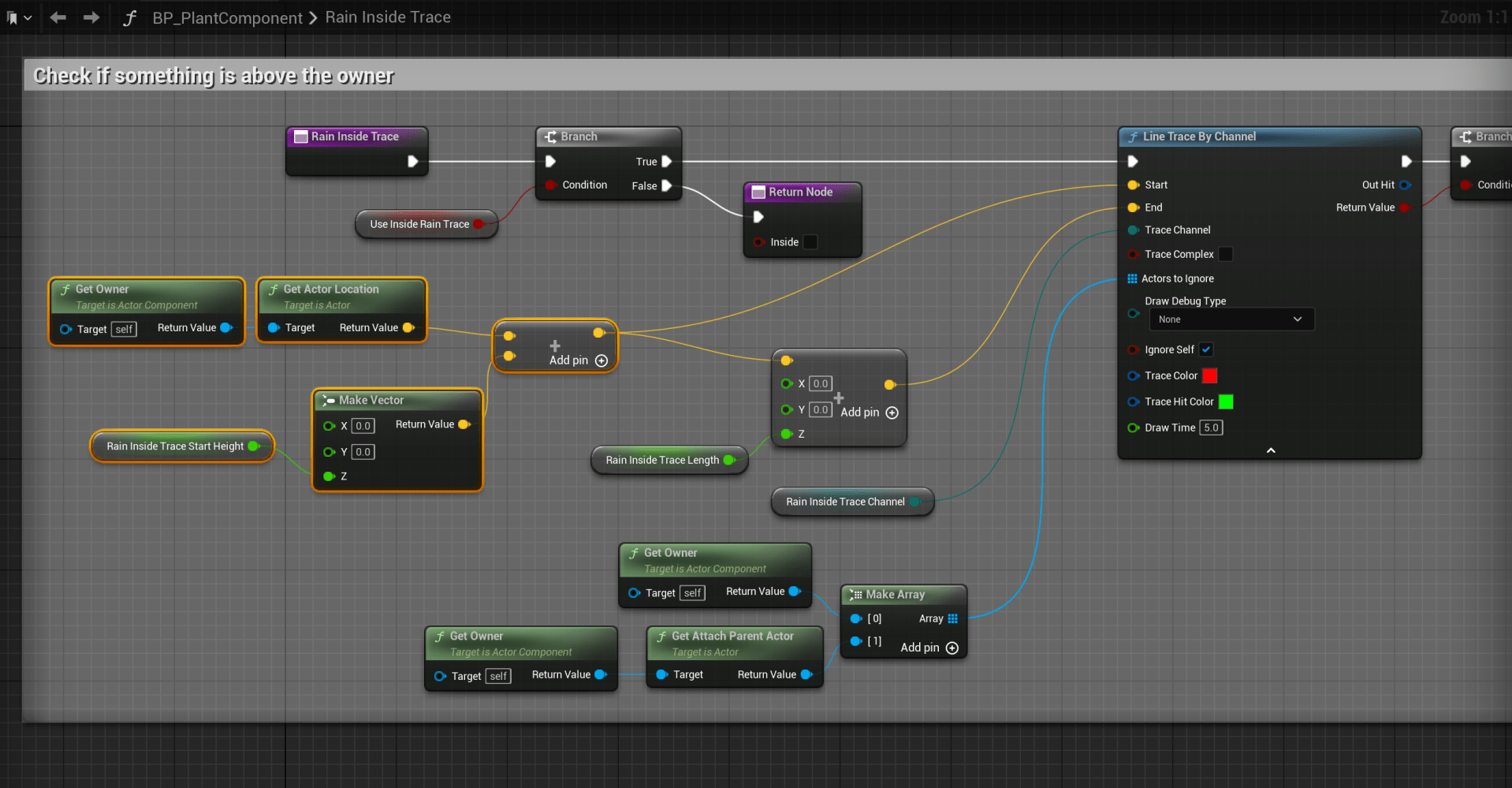Screen dimensions: 1512x788
Task: Click the Branch node's True exec pin
Action: 666,162
